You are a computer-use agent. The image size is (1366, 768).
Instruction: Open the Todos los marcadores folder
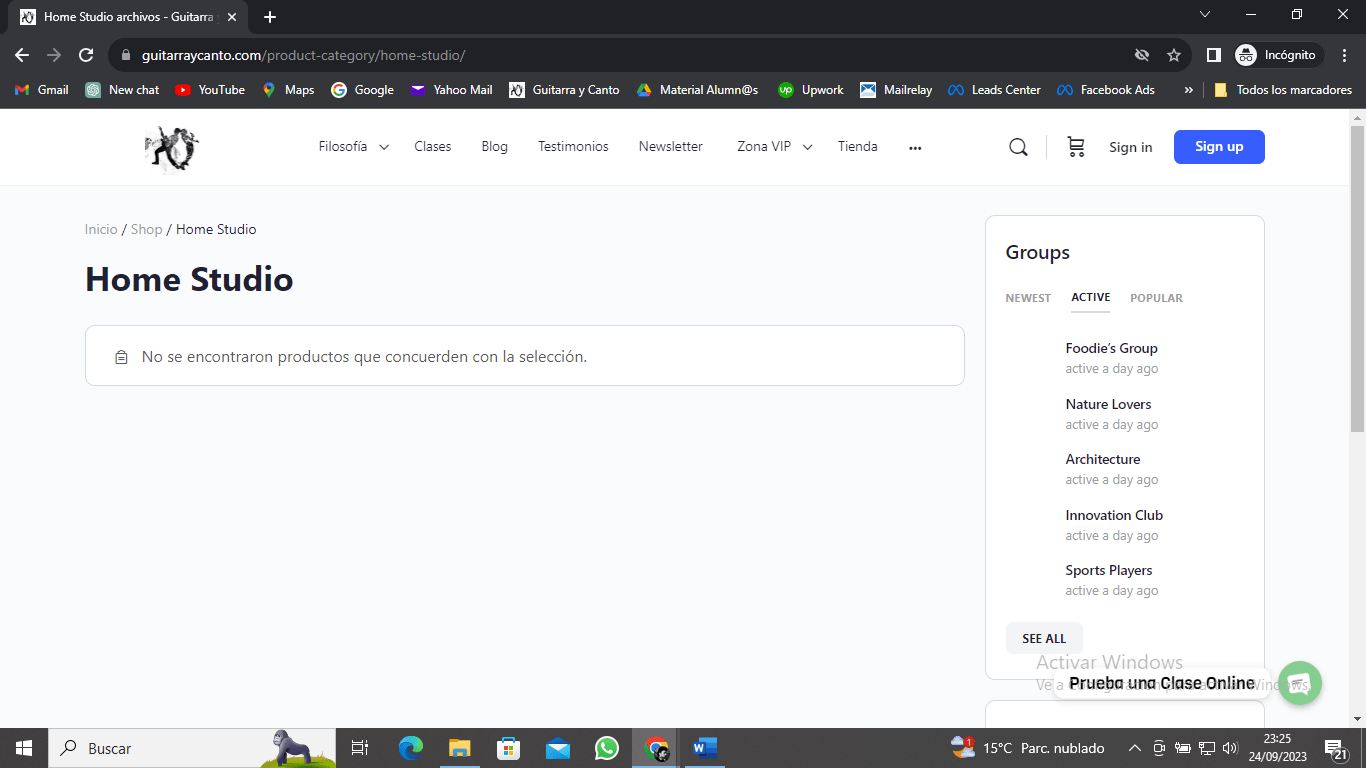pyautogui.click(x=1283, y=90)
